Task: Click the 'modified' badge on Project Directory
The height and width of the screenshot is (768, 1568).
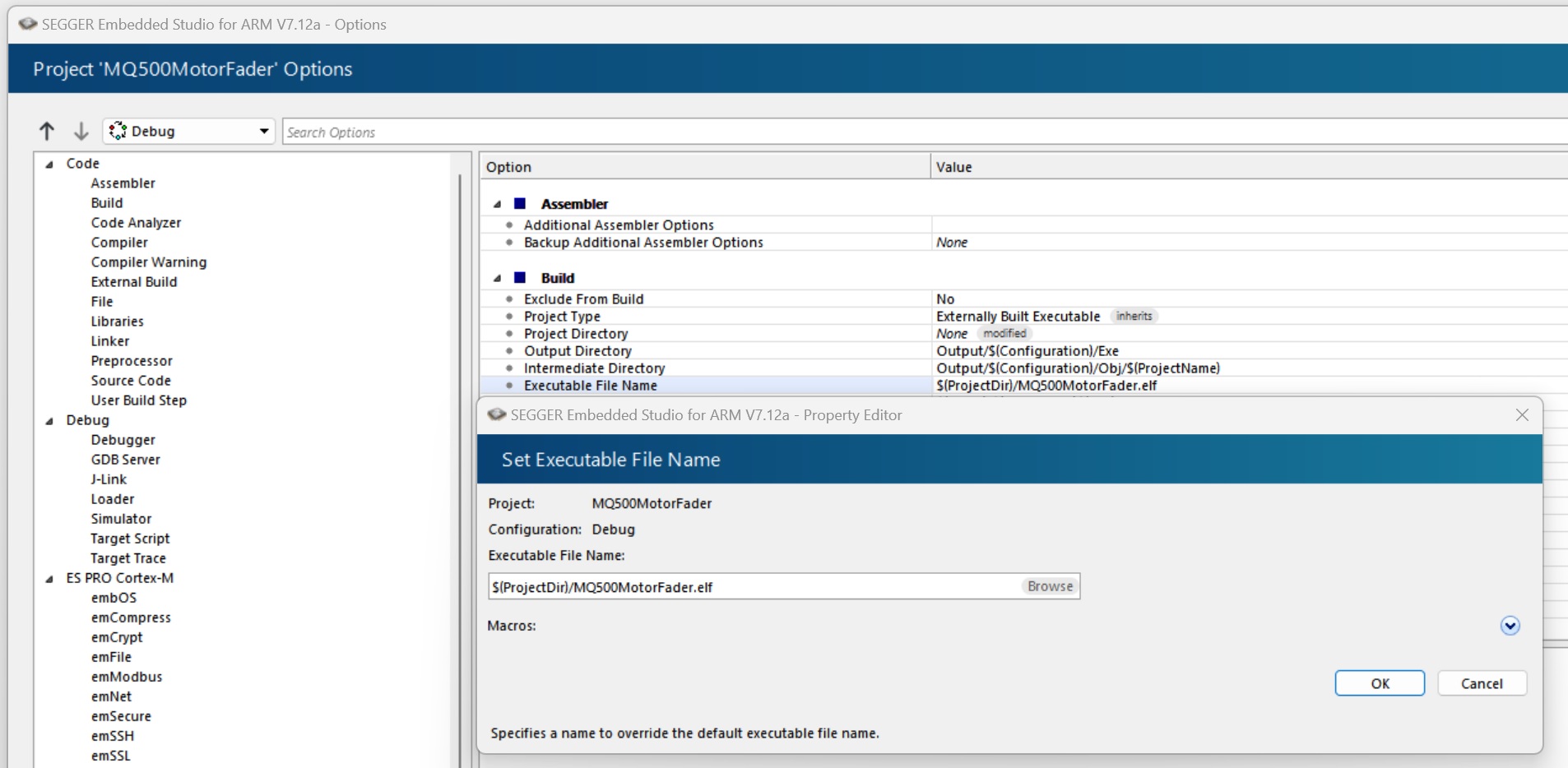Action: tap(1004, 333)
